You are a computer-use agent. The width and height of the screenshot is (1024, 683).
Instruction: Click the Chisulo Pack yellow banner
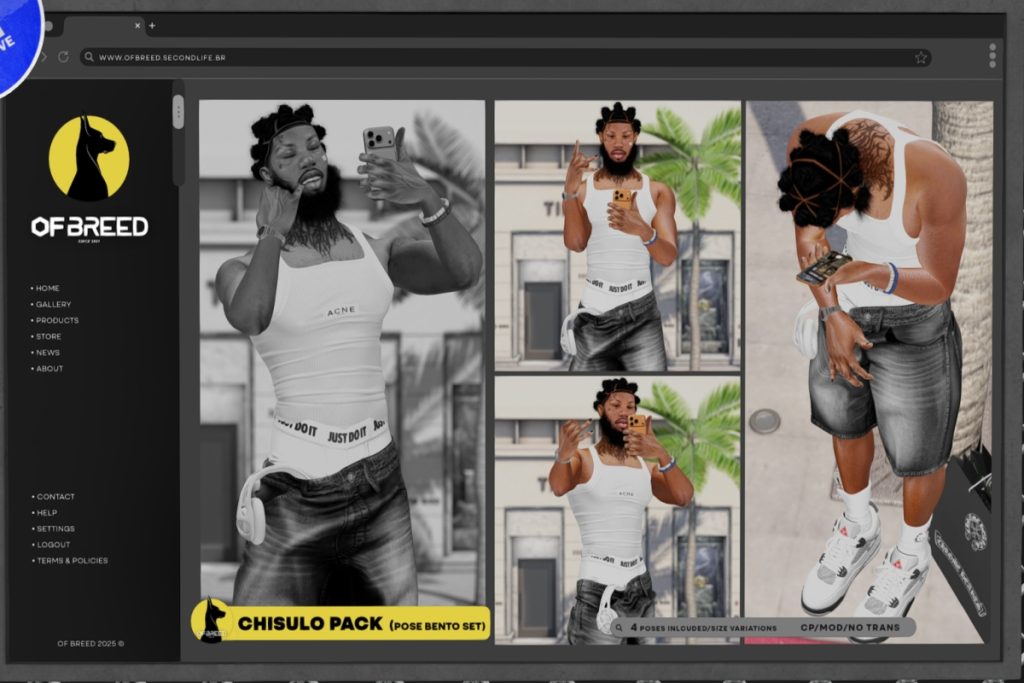click(341, 622)
